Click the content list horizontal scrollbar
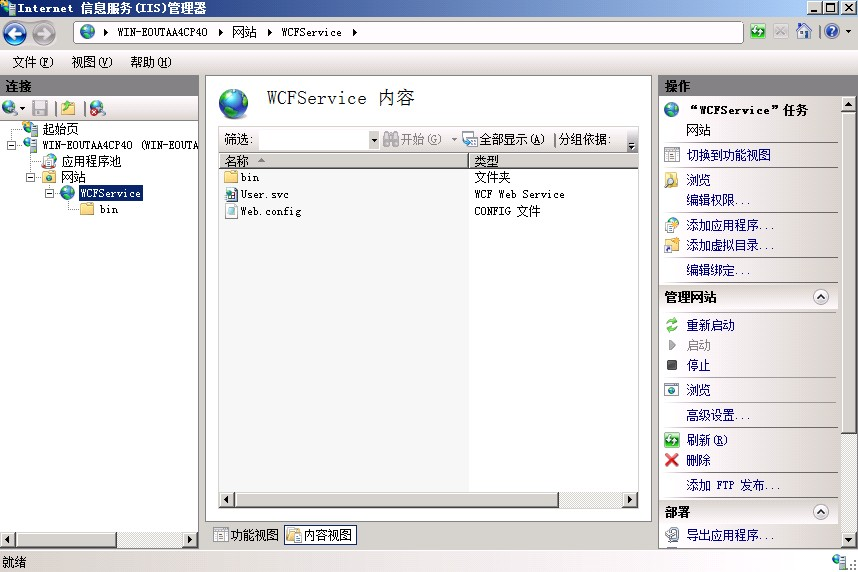This screenshot has height=572, width=858. click(428, 499)
